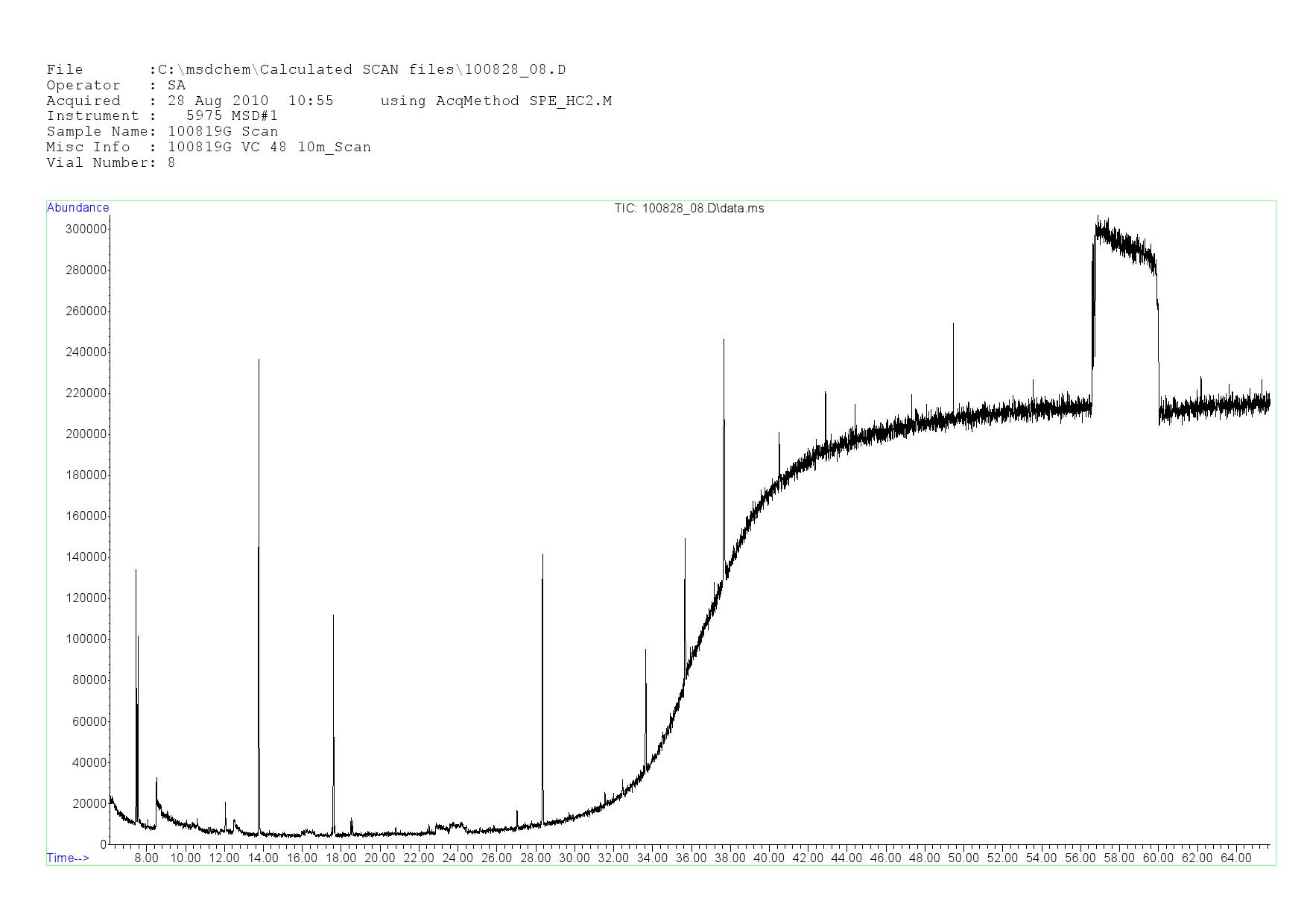This screenshot has height=924, width=1307.
Task: Click the Instrument 5975 MSD#1 line
Action: [x=162, y=116]
